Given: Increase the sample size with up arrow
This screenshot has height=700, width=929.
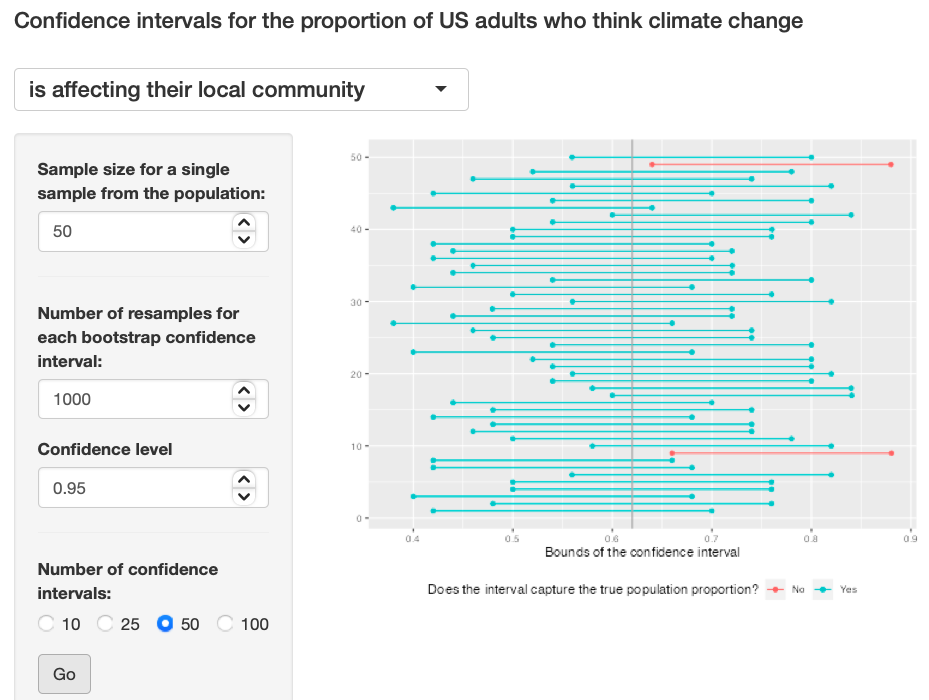Looking at the screenshot, I should coord(244,223).
